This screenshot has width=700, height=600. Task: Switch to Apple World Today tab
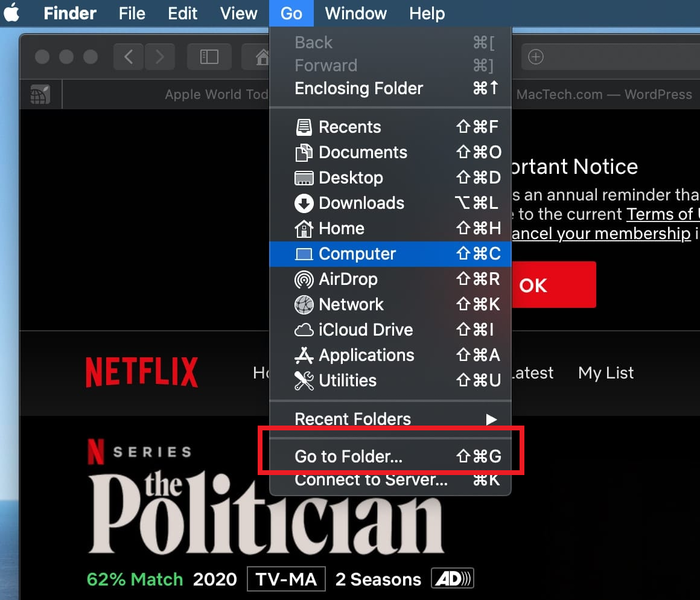(216, 95)
